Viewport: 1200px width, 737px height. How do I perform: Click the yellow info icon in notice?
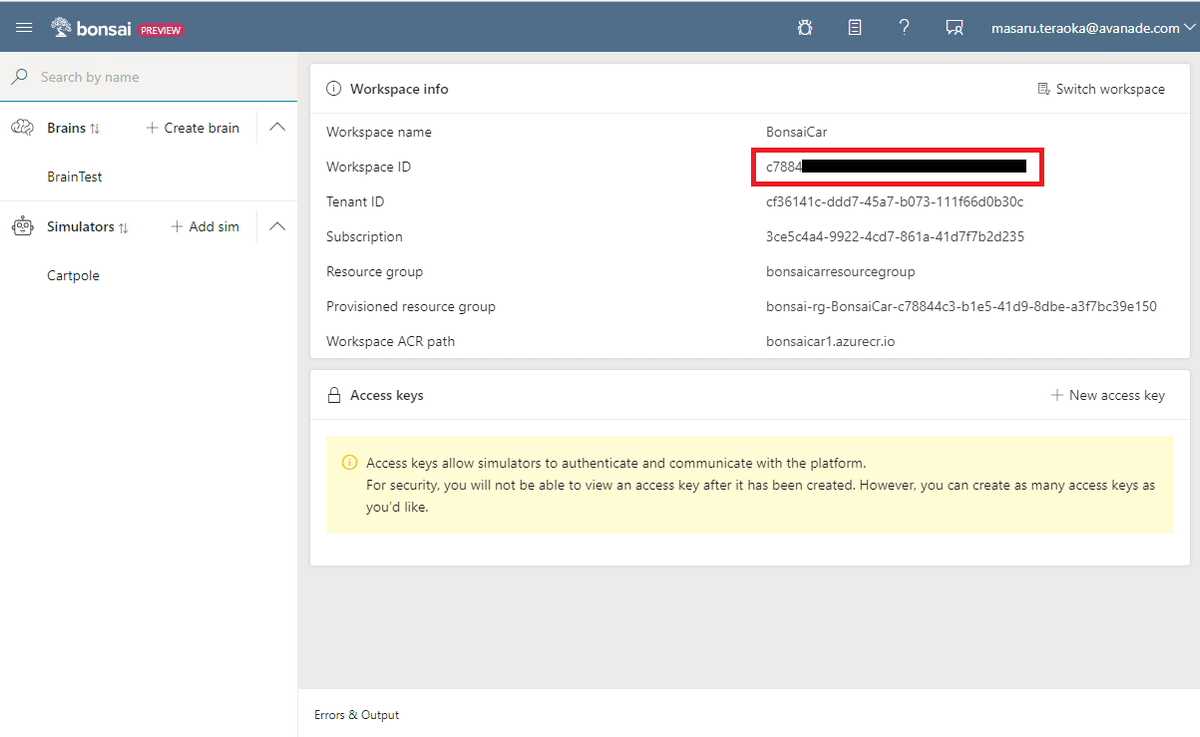(349, 462)
